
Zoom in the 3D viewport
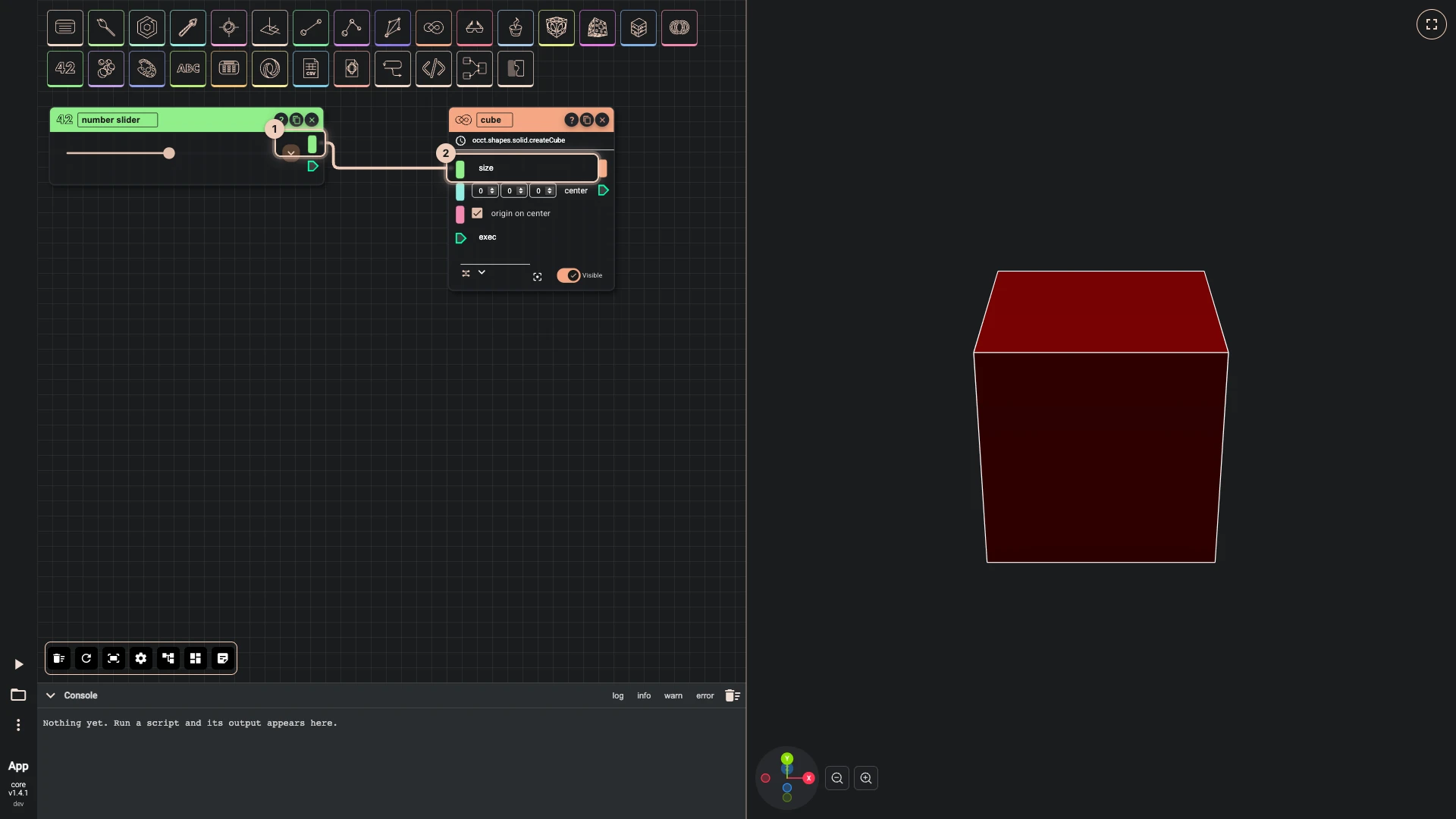pyautogui.click(x=866, y=778)
